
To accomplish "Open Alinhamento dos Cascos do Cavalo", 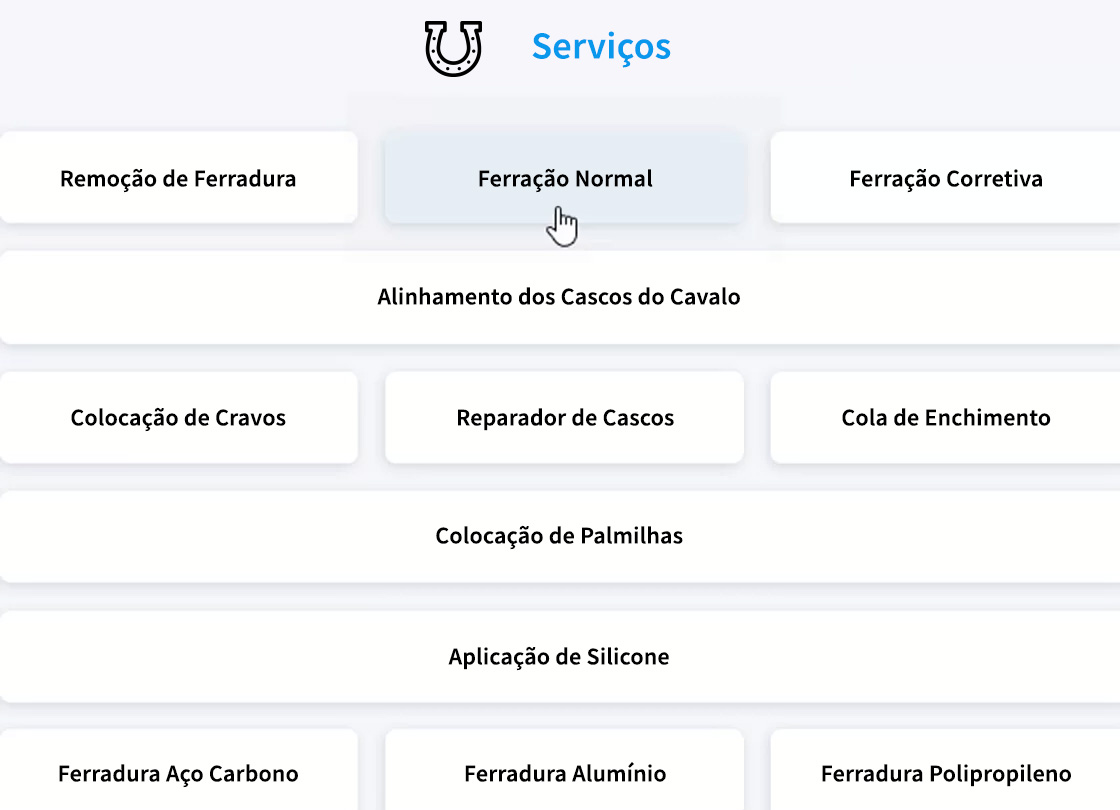I will click(560, 297).
